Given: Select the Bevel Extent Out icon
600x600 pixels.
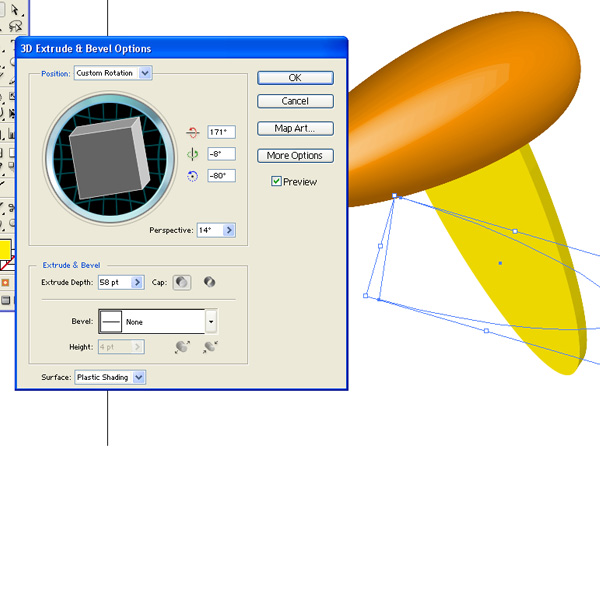Looking at the screenshot, I should coord(182,347).
